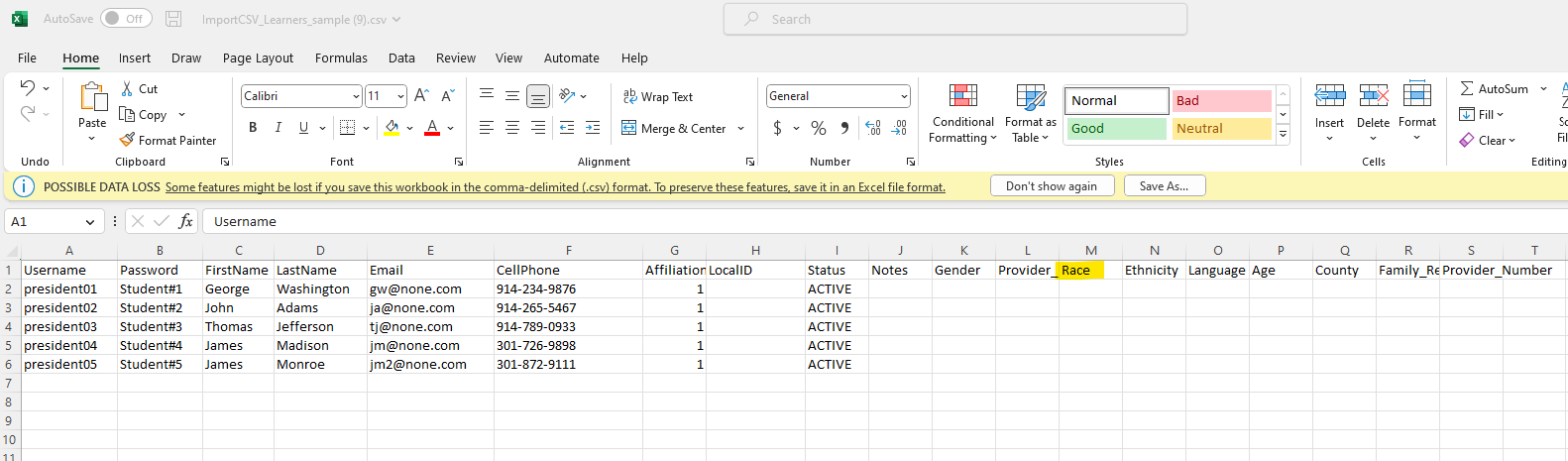The image size is (1568, 461).
Task: Open the General number format dropdown
Action: (x=904, y=96)
